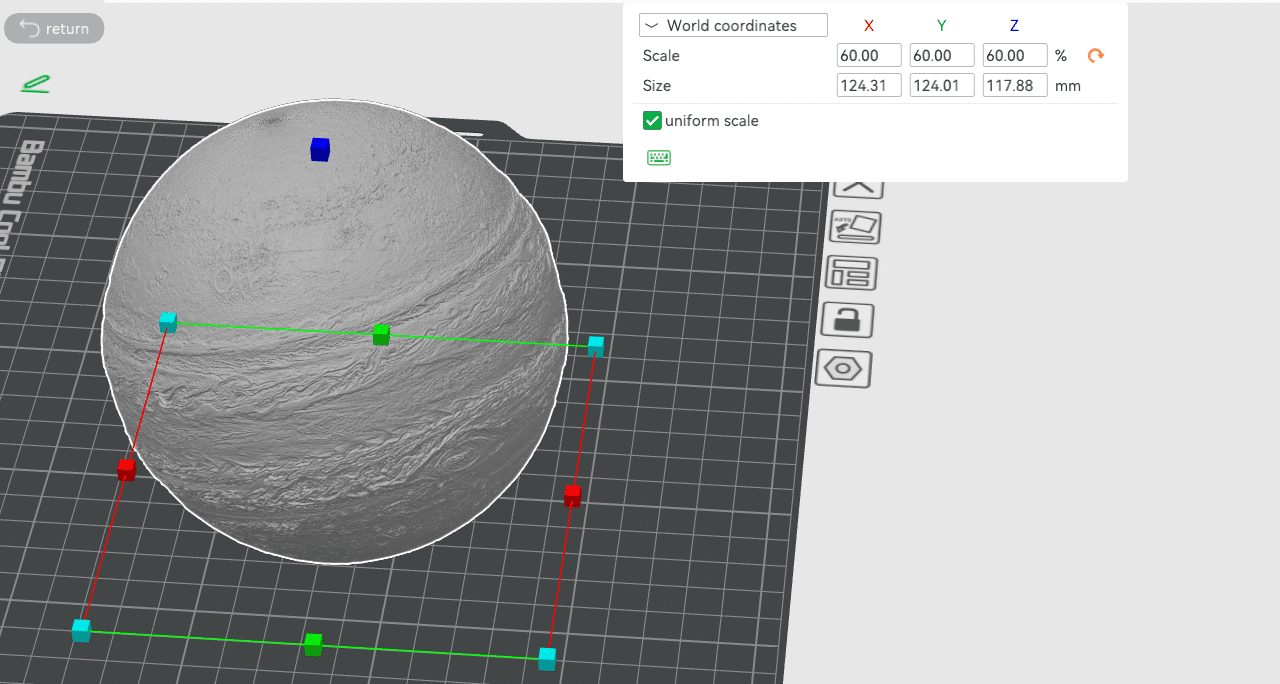
Task: Click the Size X field showing 124.31
Action: [869, 85]
